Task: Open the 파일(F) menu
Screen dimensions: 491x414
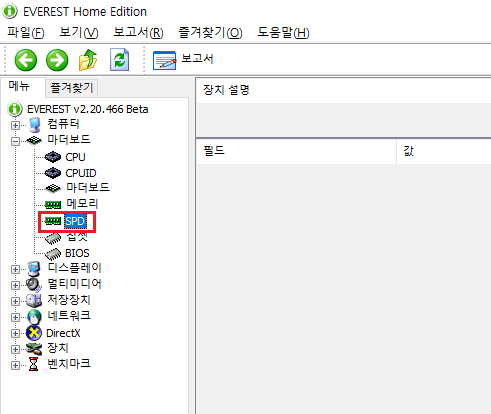Action: click(x=26, y=33)
